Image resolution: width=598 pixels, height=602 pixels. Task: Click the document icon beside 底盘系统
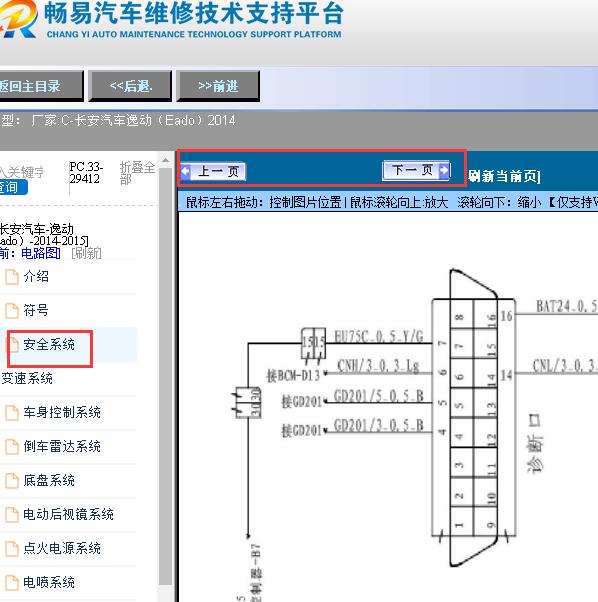[x=12, y=481]
